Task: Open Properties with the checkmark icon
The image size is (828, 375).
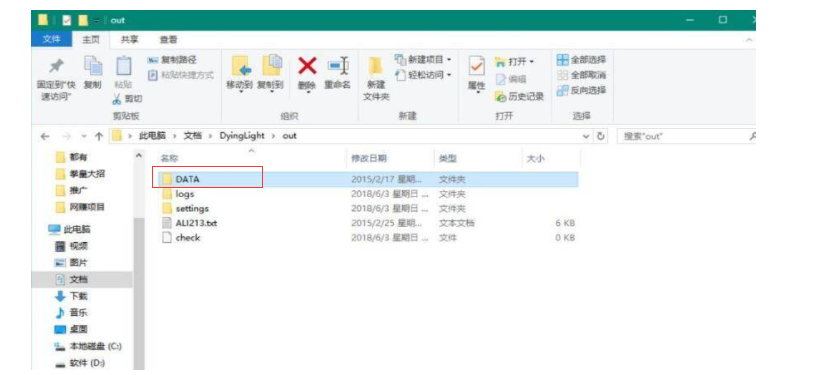Action: 476,67
